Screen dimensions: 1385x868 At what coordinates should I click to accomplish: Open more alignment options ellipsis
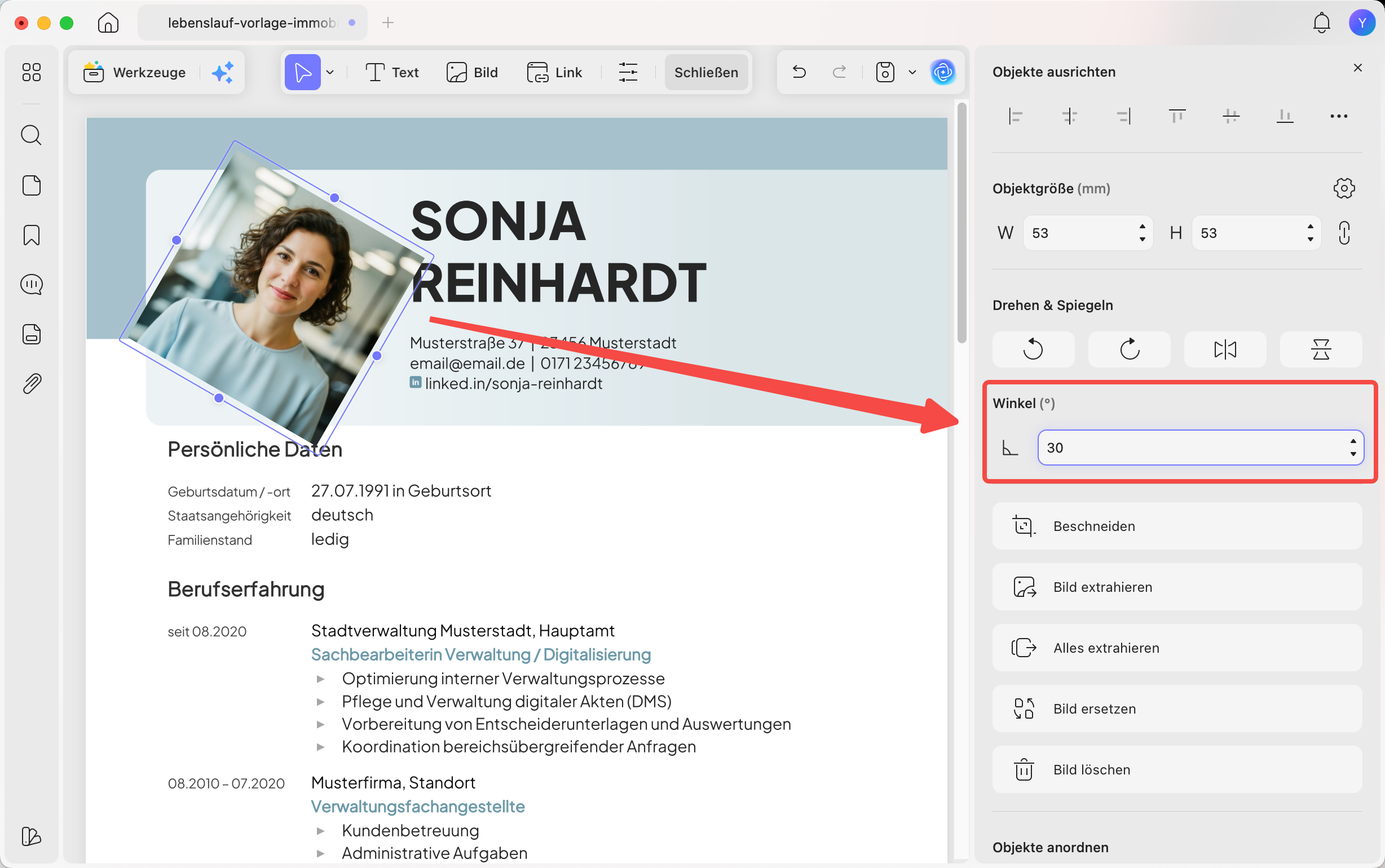pos(1339,117)
